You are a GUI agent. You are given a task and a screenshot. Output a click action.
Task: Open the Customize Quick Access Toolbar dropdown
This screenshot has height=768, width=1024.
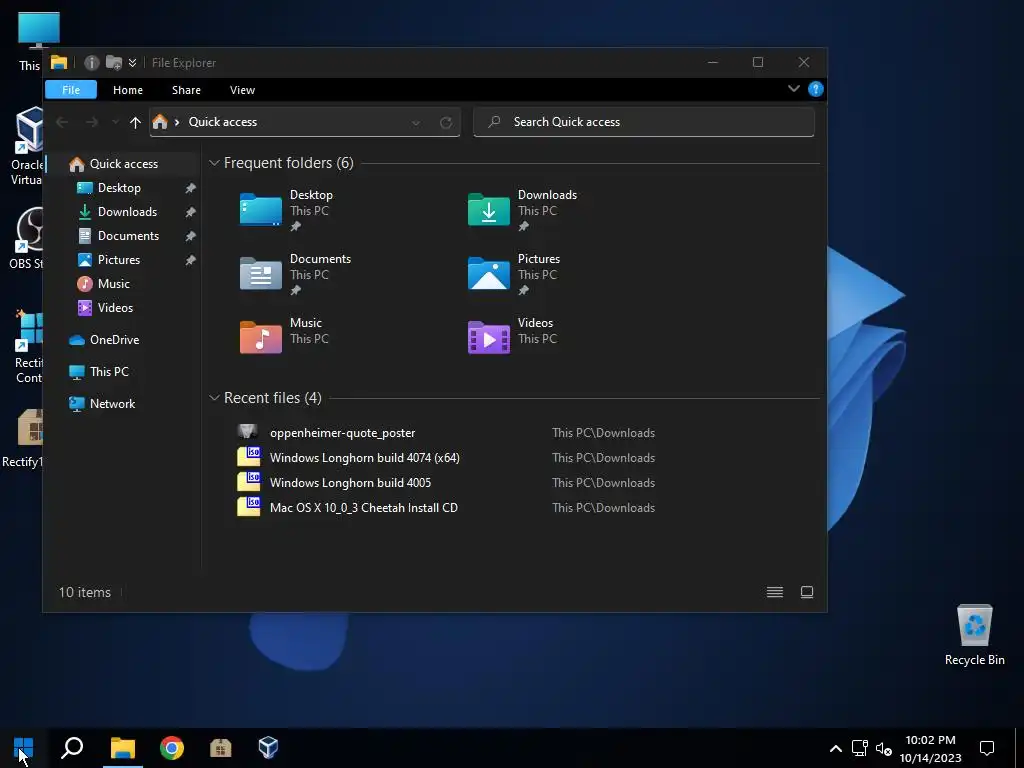point(133,63)
